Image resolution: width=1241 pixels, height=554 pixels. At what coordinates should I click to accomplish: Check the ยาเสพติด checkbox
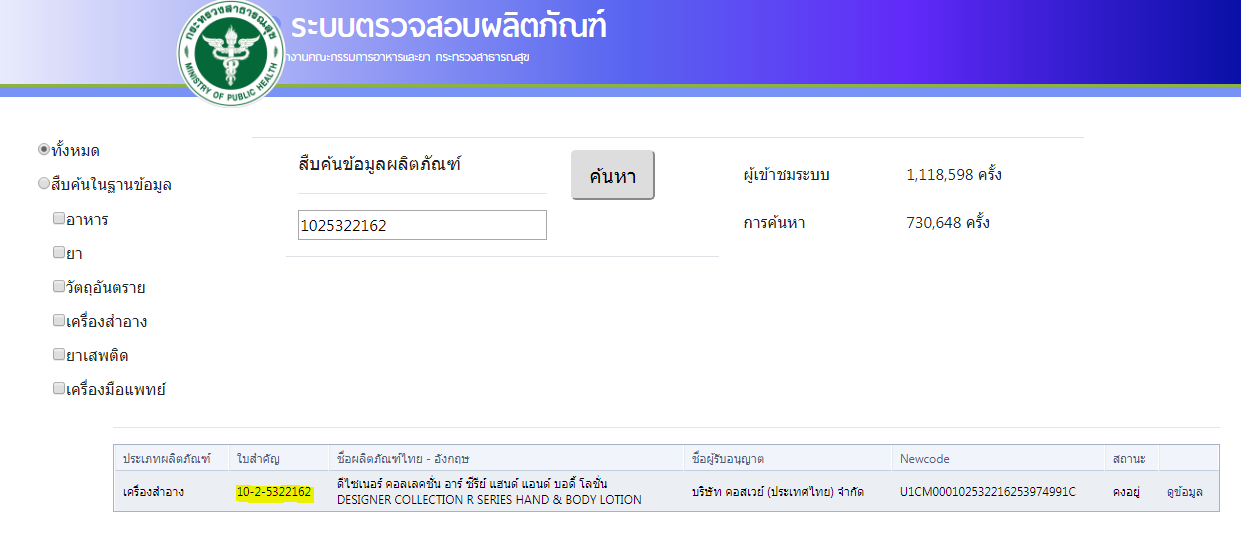click(x=59, y=355)
